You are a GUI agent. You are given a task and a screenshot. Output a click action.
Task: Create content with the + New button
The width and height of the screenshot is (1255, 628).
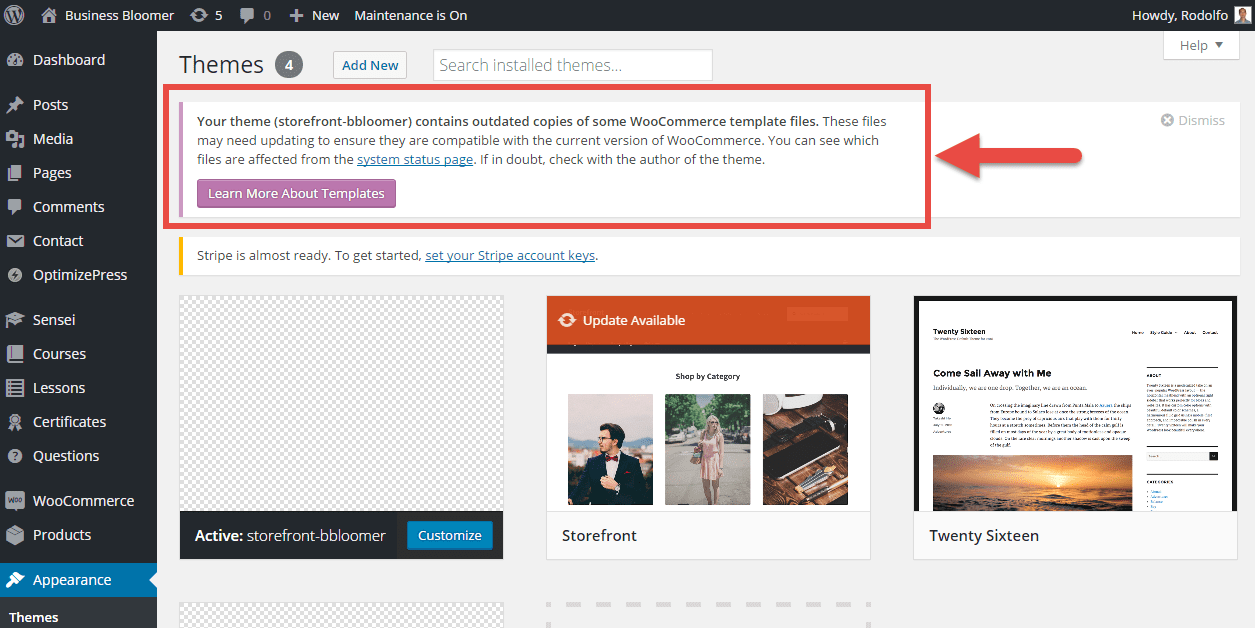(314, 15)
